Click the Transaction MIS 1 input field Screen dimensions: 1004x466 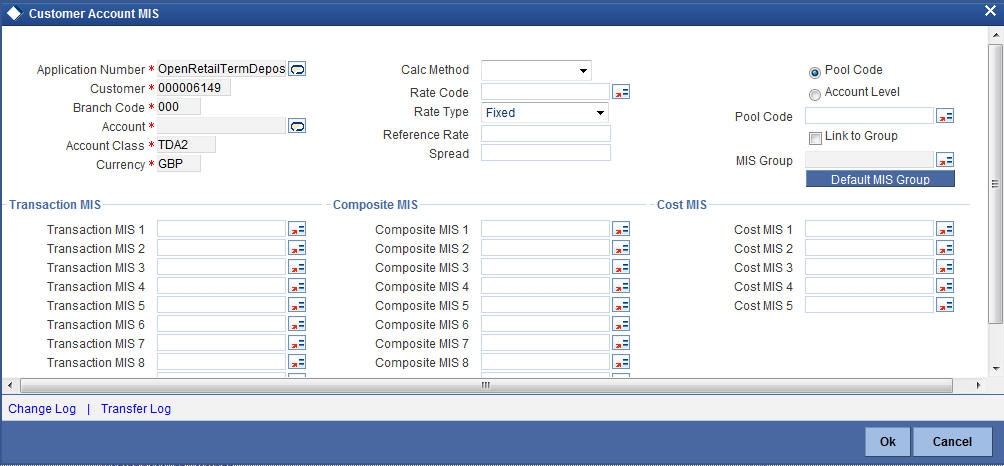(222, 229)
